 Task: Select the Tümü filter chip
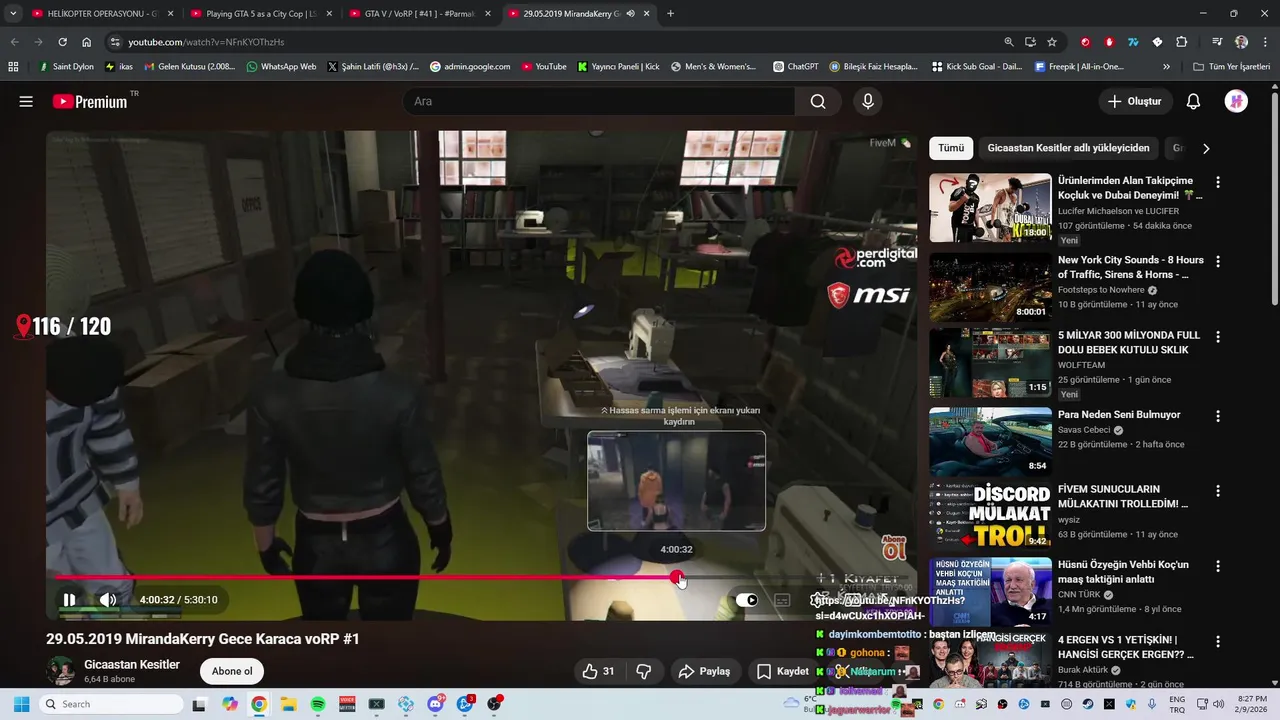point(951,148)
